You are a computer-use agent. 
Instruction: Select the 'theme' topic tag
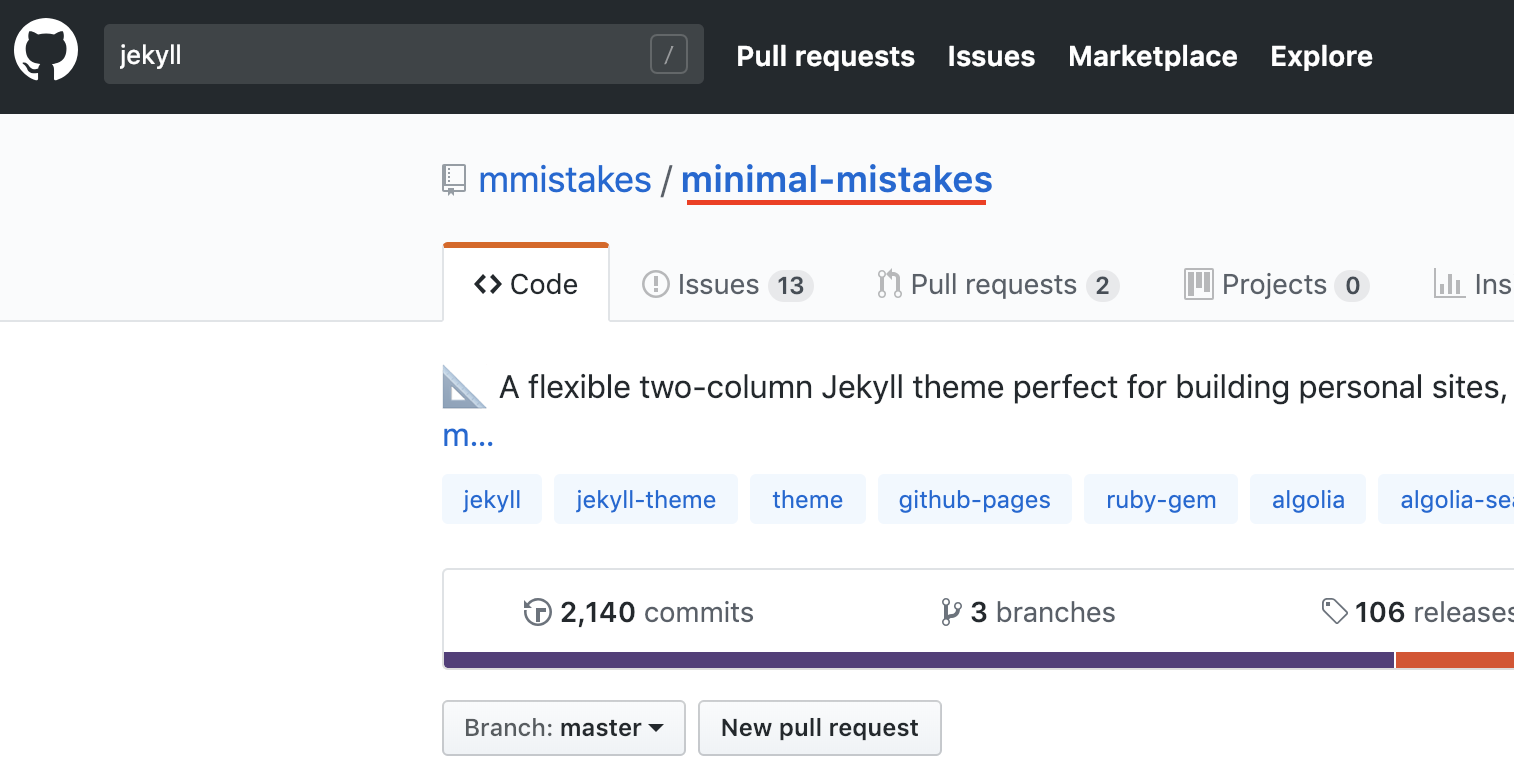[807, 499]
